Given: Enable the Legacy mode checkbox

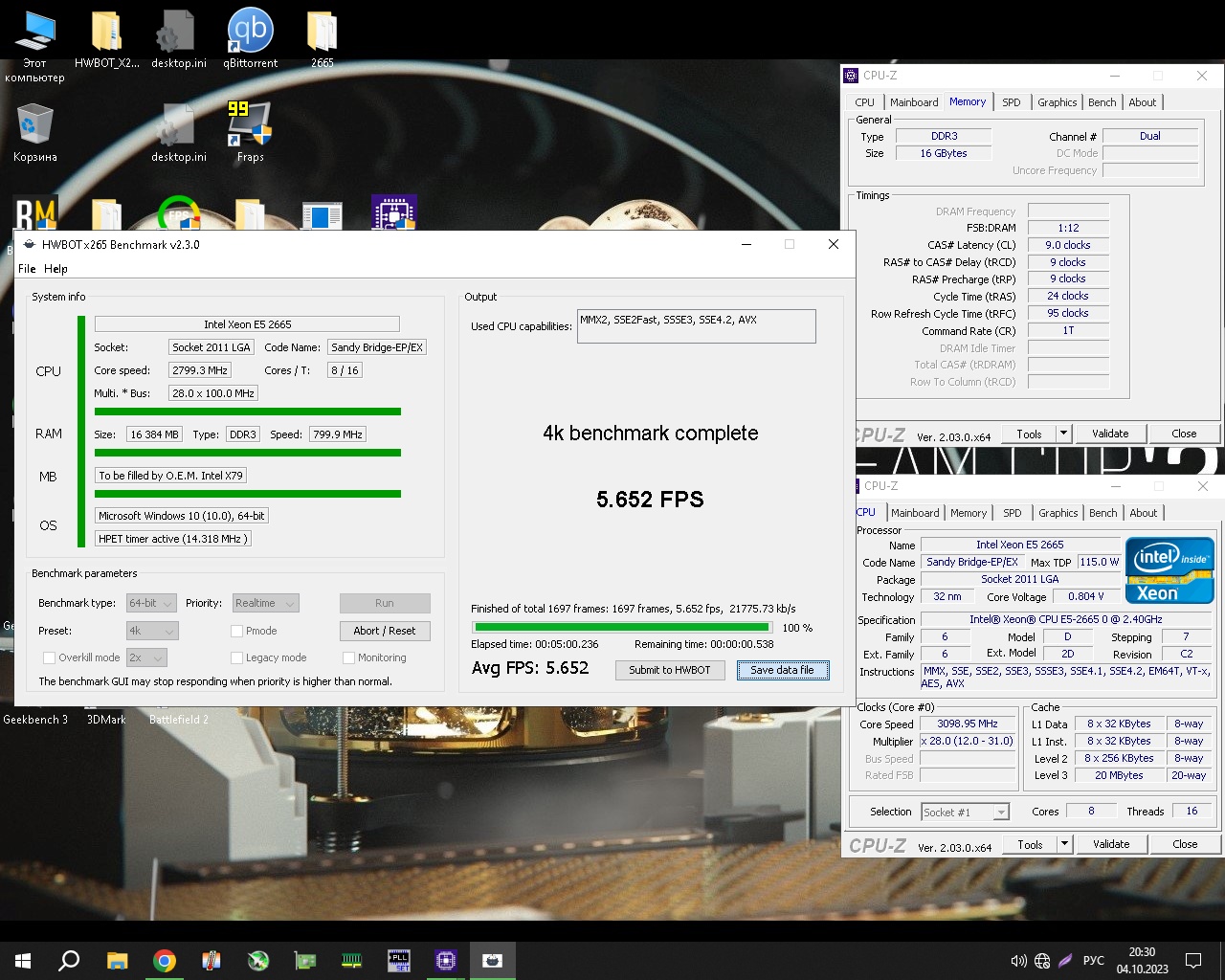Looking at the screenshot, I should coord(236,657).
